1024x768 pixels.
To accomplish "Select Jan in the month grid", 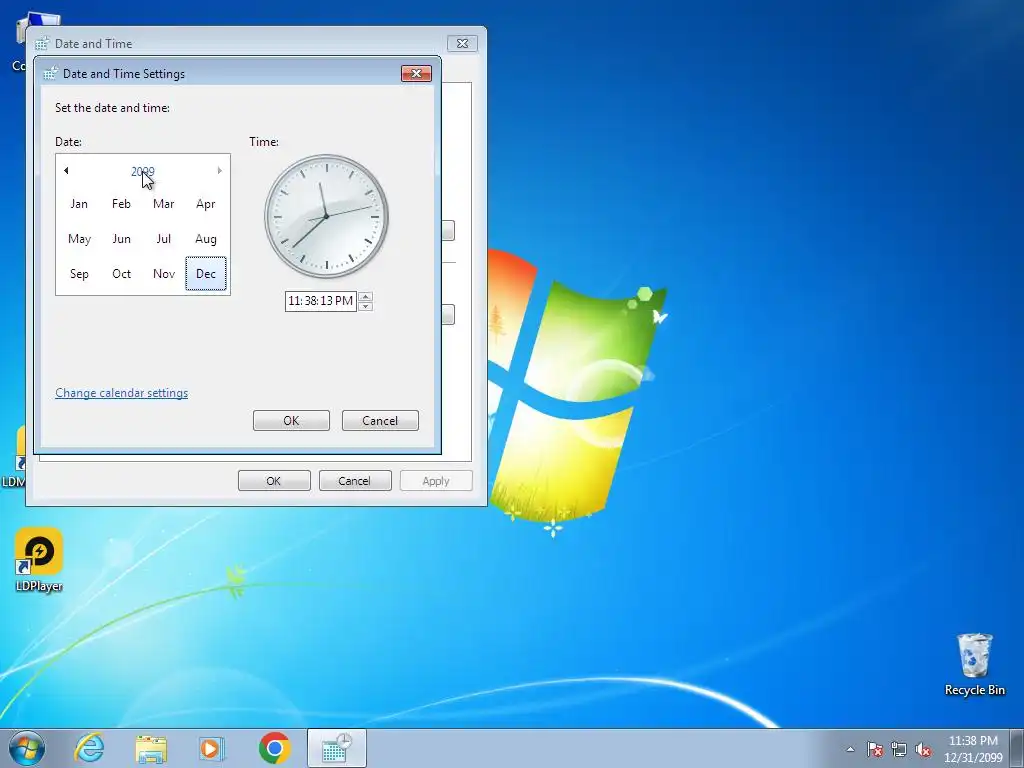I will pos(79,204).
